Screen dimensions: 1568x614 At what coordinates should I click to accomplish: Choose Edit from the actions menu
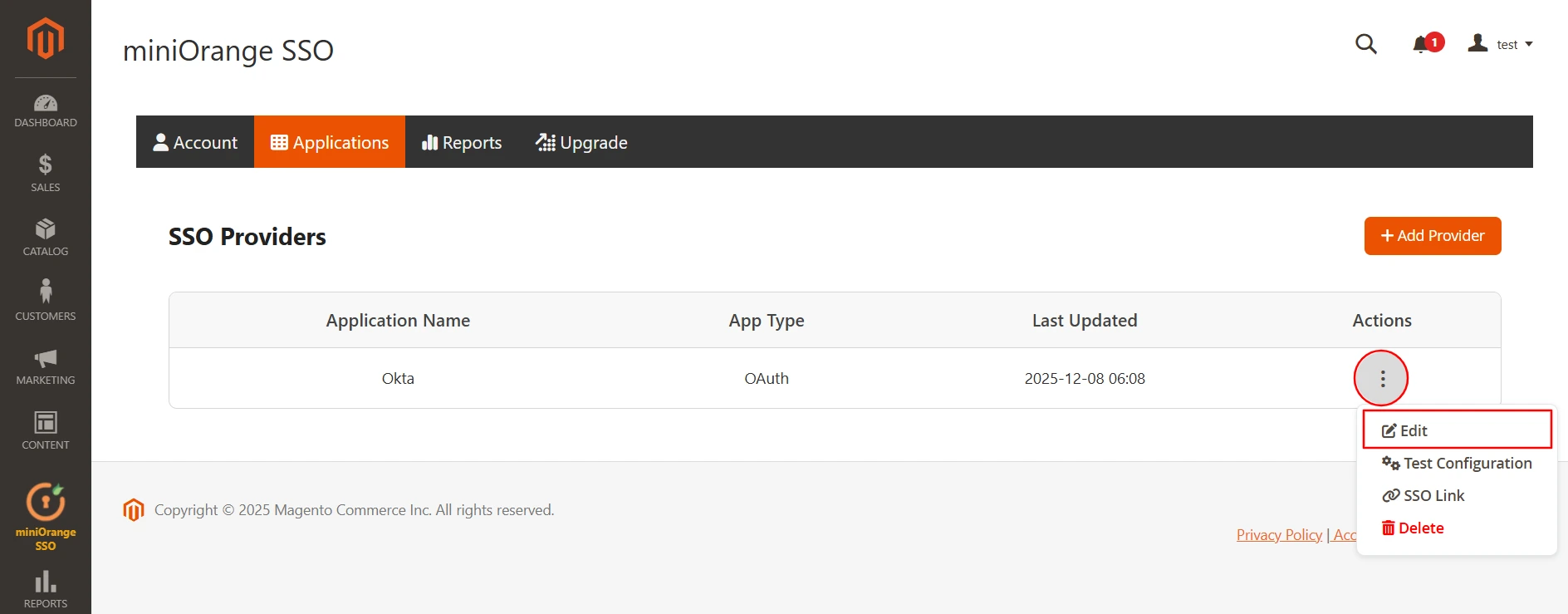click(1457, 430)
